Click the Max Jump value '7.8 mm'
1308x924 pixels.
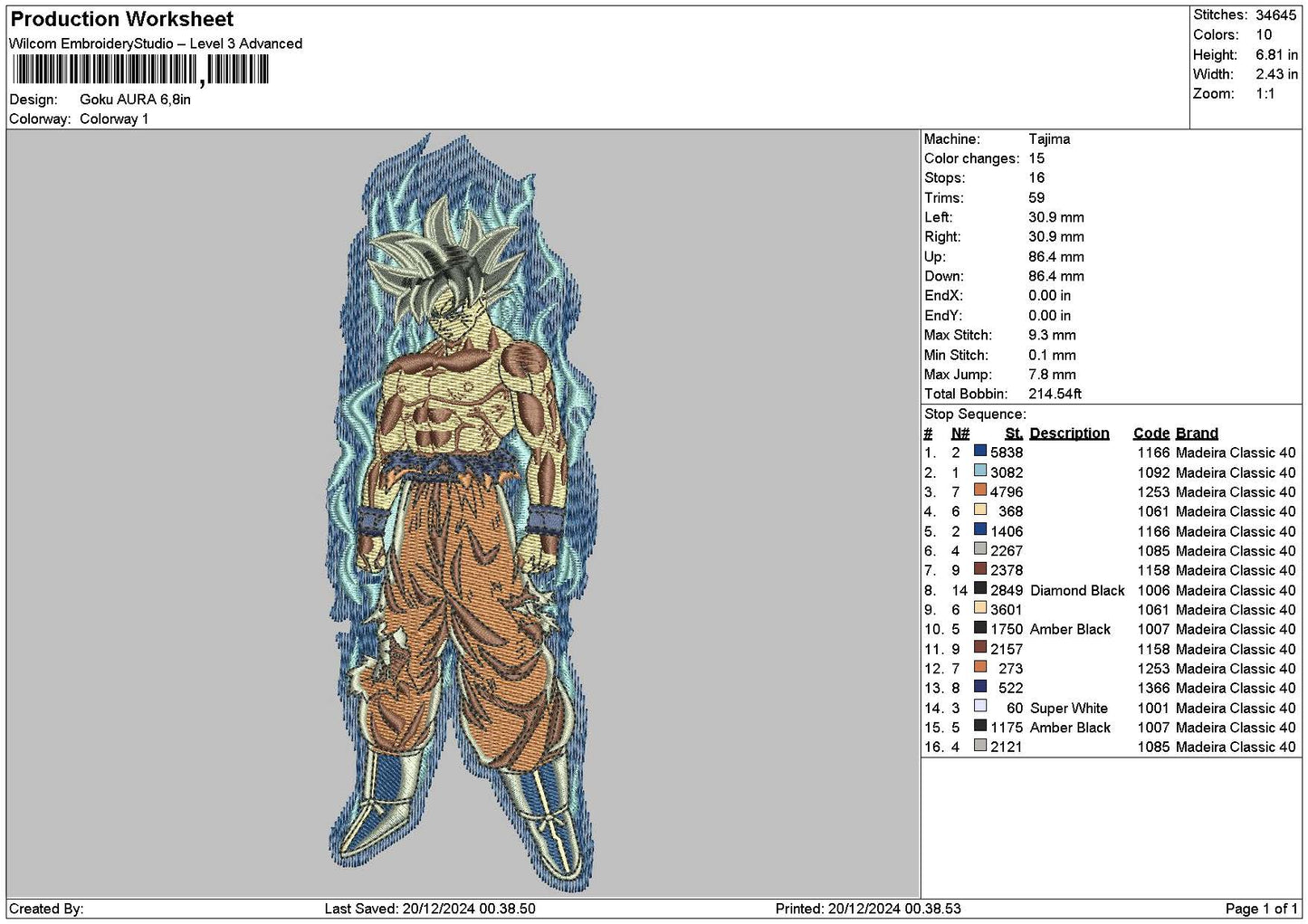pyautogui.click(x=1052, y=375)
